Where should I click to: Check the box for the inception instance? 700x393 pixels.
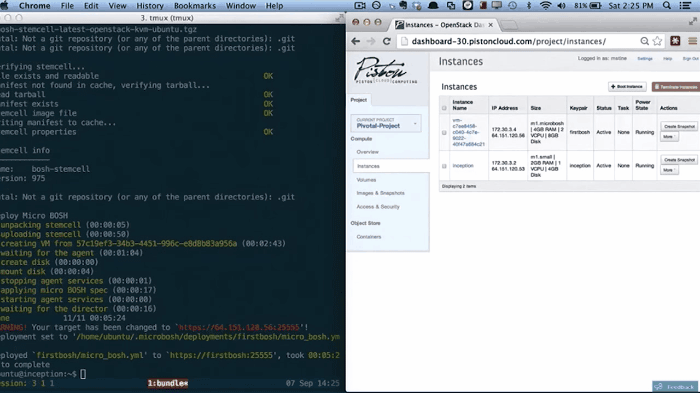[444, 166]
